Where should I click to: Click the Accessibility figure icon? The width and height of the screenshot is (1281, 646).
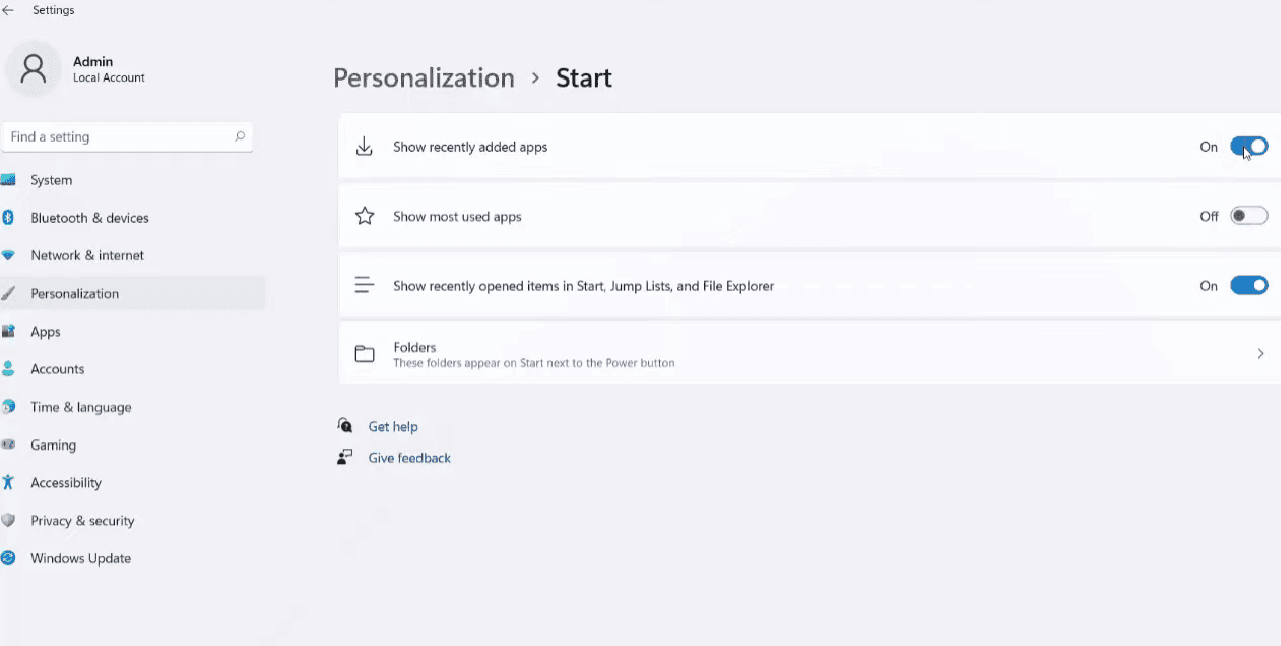pyautogui.click(x=7, y=482)
